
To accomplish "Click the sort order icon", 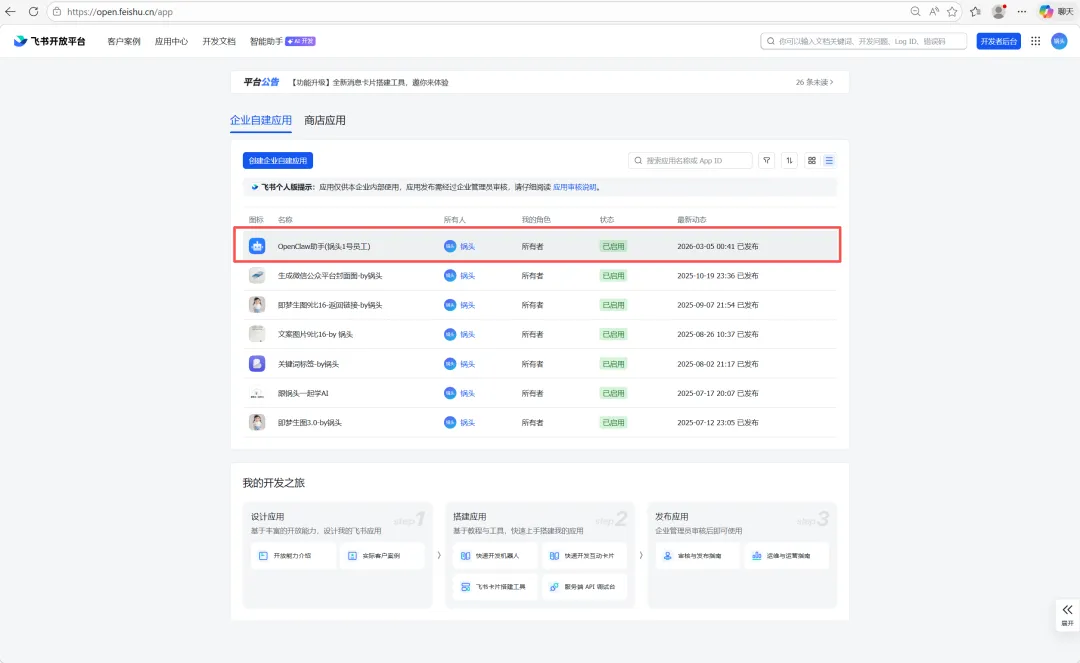I will (789, 160).
